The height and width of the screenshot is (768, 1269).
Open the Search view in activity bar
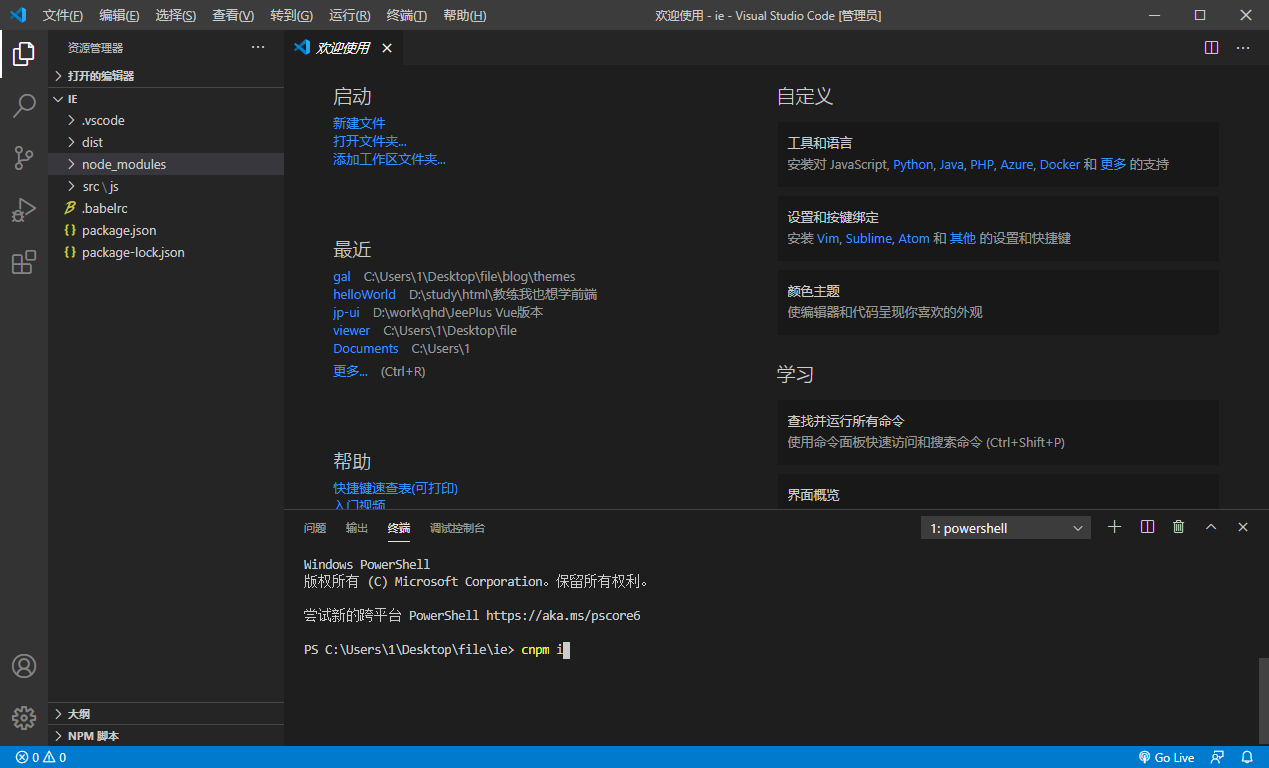(23, 106)
